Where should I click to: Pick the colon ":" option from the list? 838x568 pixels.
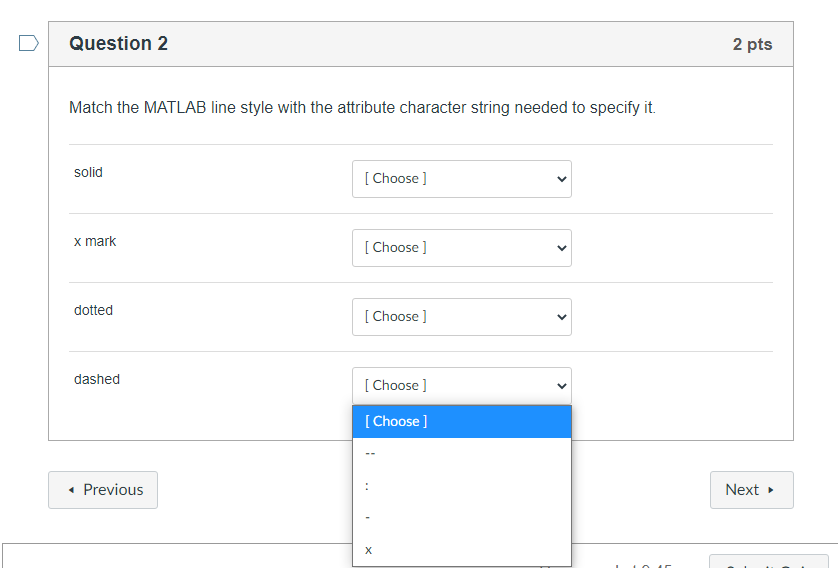pyautogui.click(x=461, y=486)
